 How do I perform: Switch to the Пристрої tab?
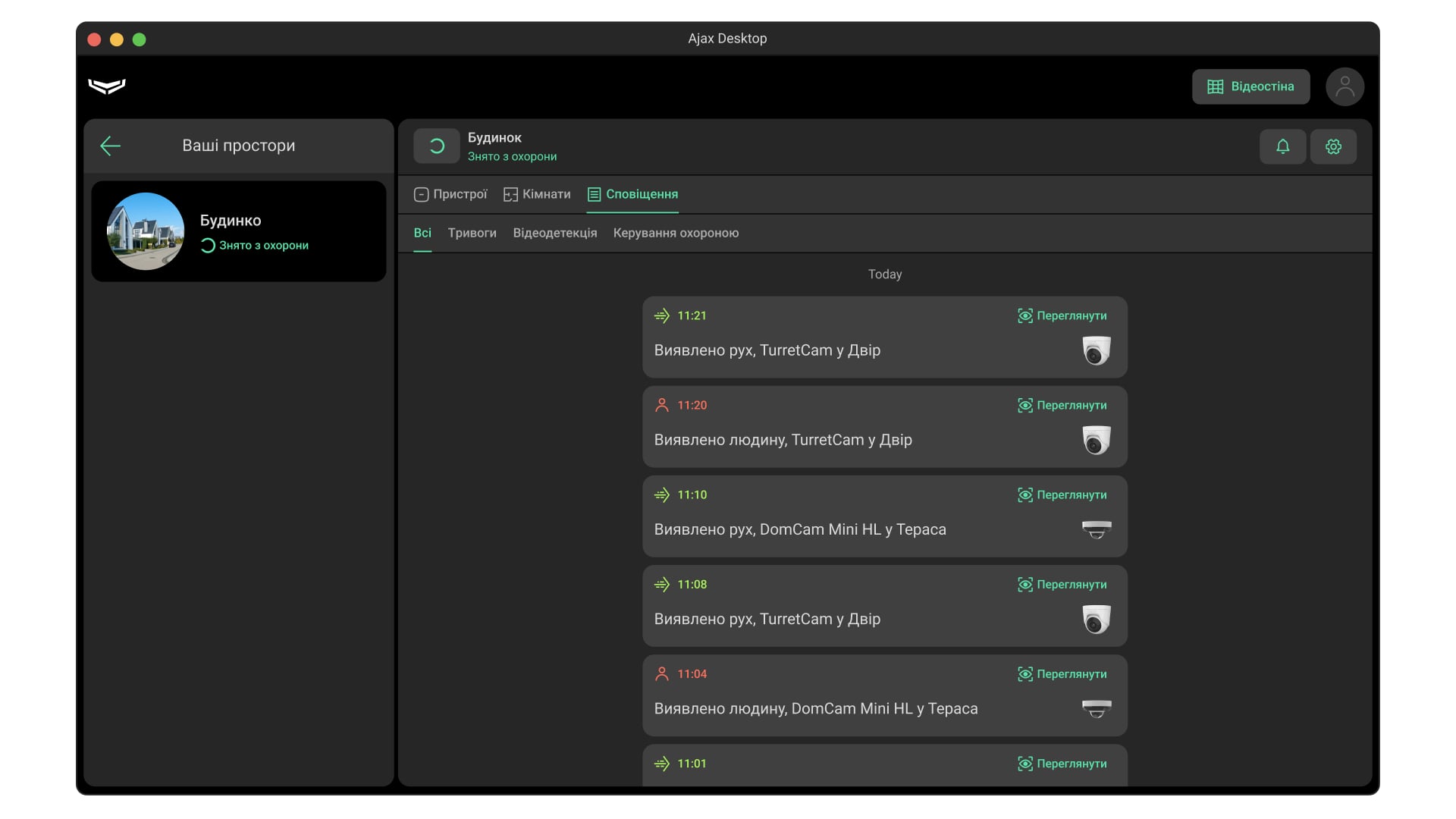(450, 194)
